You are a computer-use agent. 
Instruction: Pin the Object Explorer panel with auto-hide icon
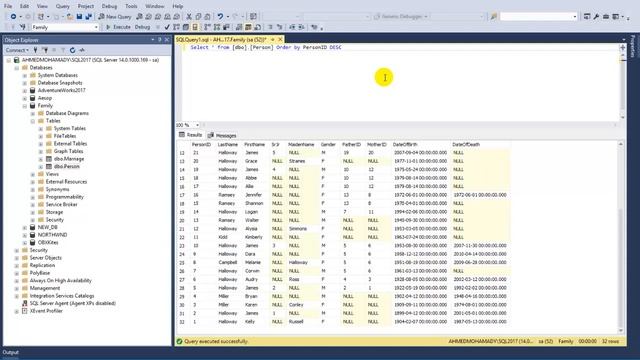tap(160, 40)
